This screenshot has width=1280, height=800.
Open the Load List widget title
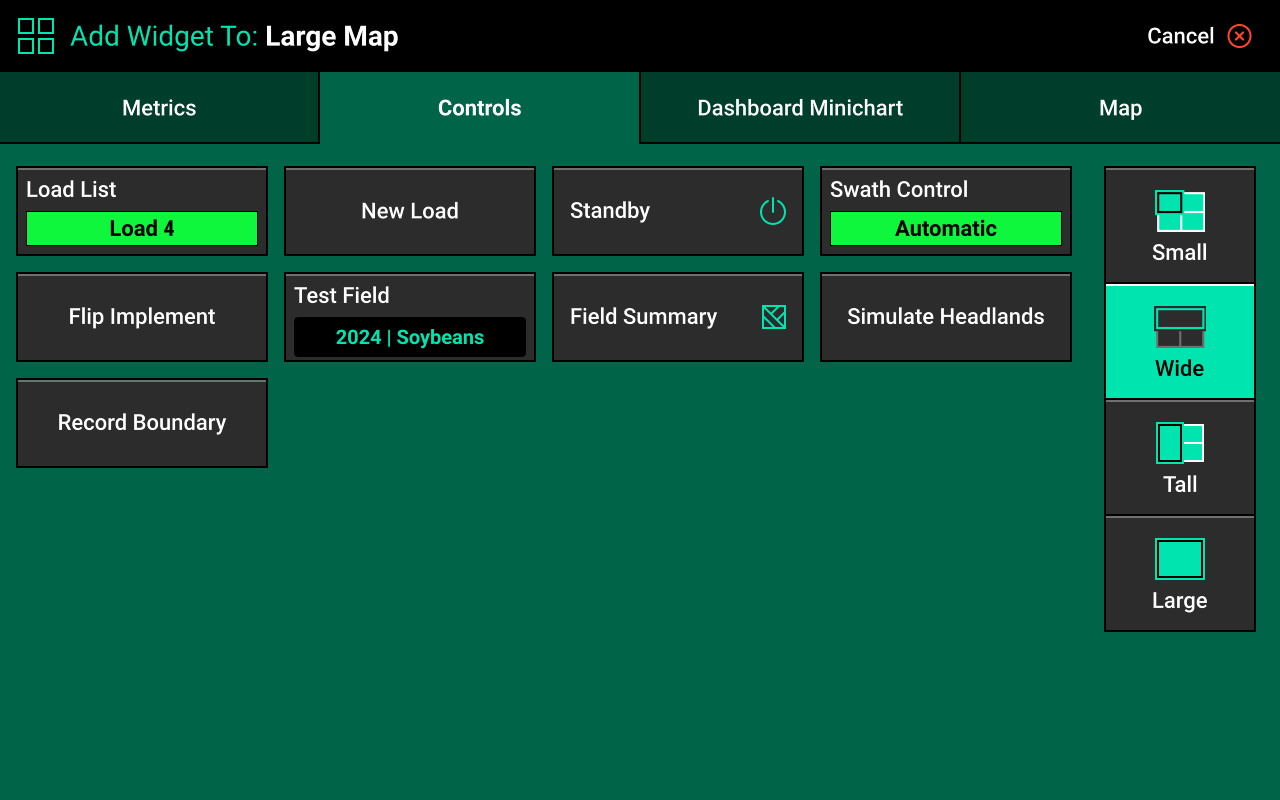[x=72, y=190]
